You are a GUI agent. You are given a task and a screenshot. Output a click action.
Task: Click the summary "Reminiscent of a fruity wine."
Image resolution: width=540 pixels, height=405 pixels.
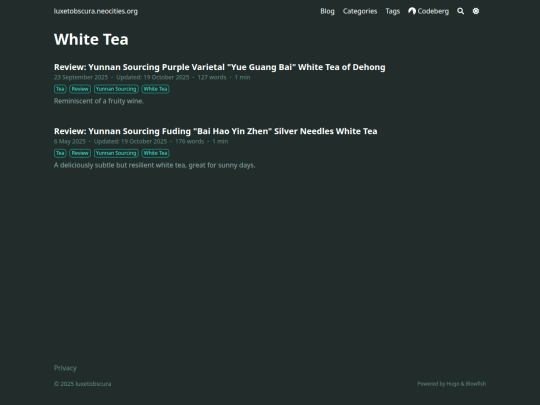click(x=99, y=101)
